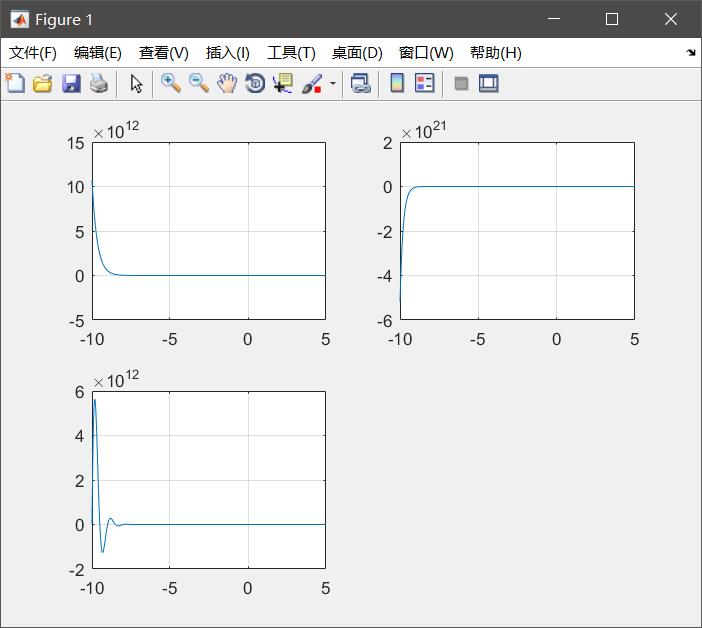This screenshot has height=628, width=702.
Task: Open the 插入(I) menu
Action: click(x=227, y=53)
